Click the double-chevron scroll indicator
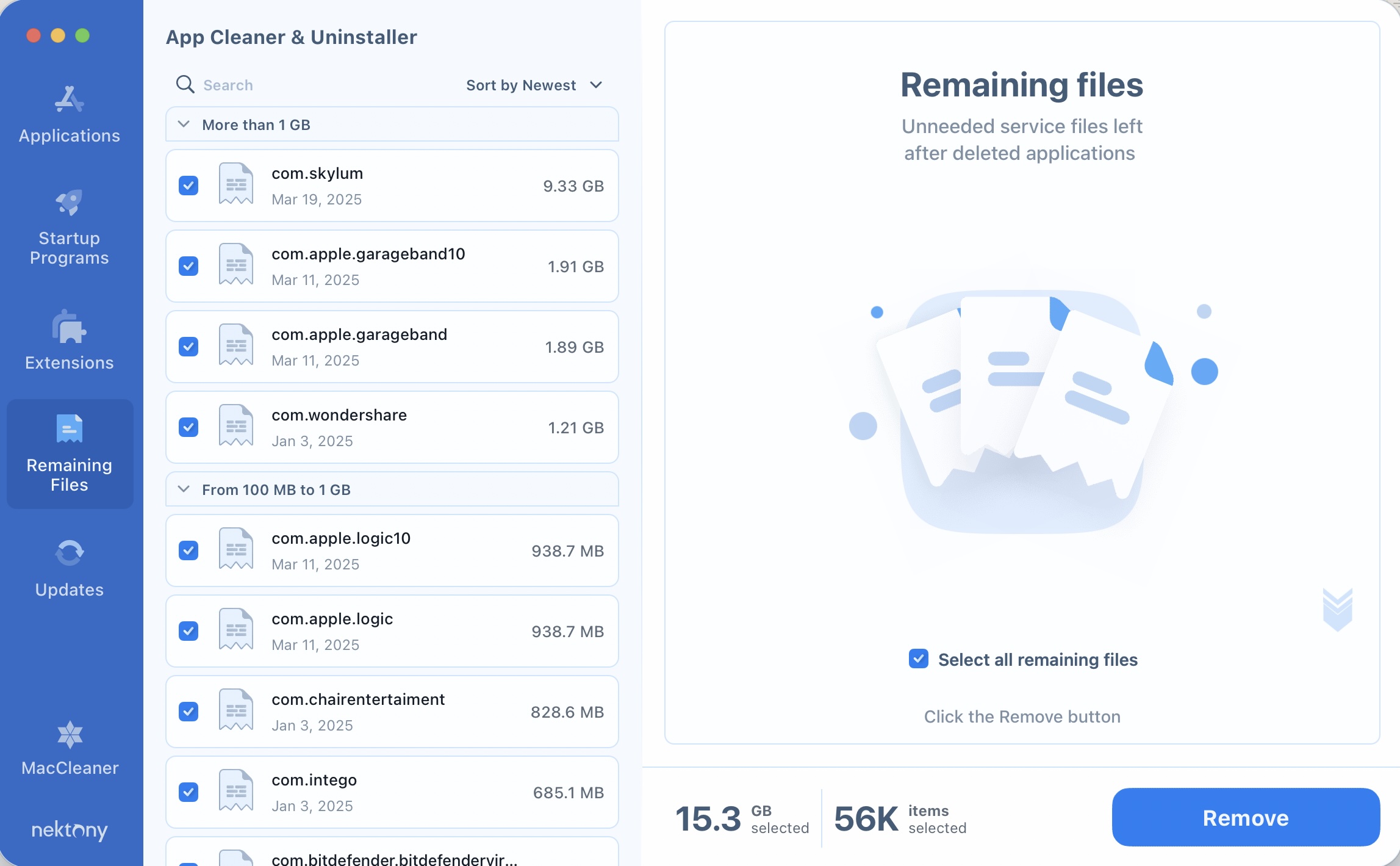1400x866 pixels. tap(1338, 608)
